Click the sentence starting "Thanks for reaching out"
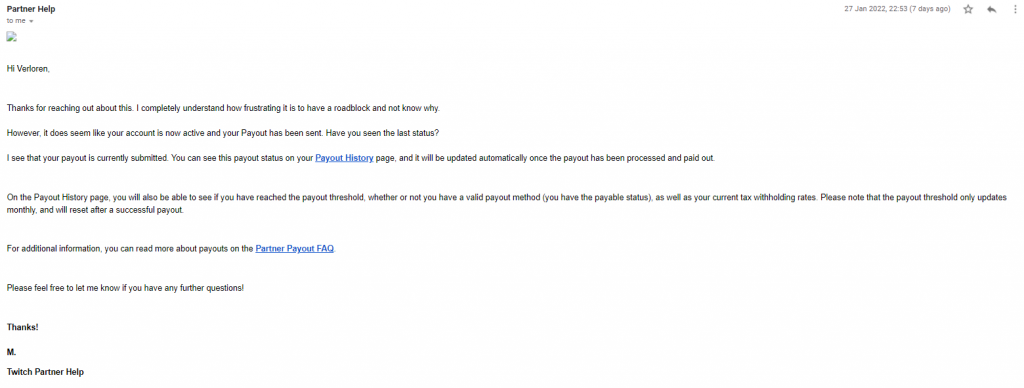This screenshot has height=388, width=1024. coord(228,108)
